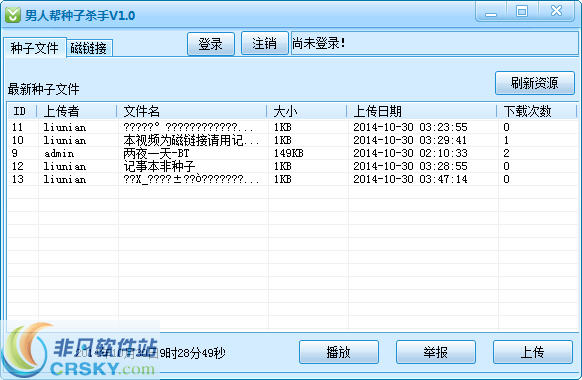Click date cell 2014-10-30 03:23:55
Screen dimensions: 582x380
pyautogui.click(x=410, y=127)
